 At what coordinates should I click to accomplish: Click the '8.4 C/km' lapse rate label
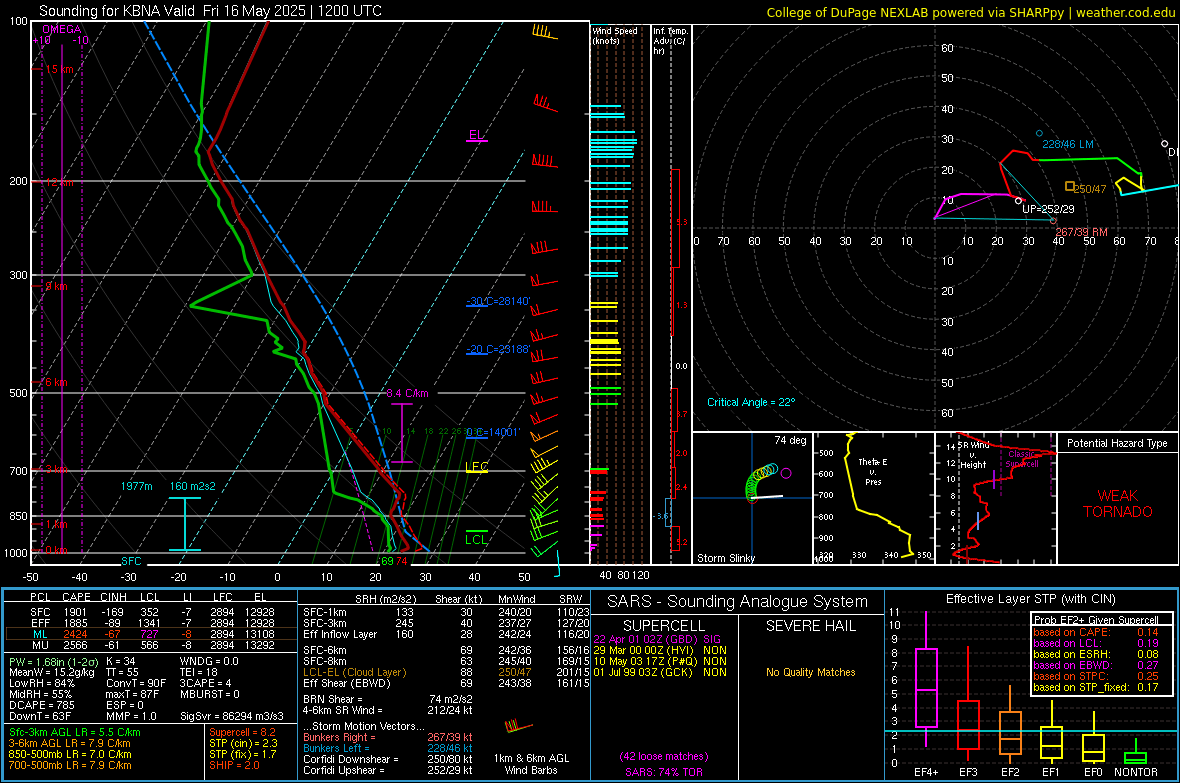(x=407, y=393)
